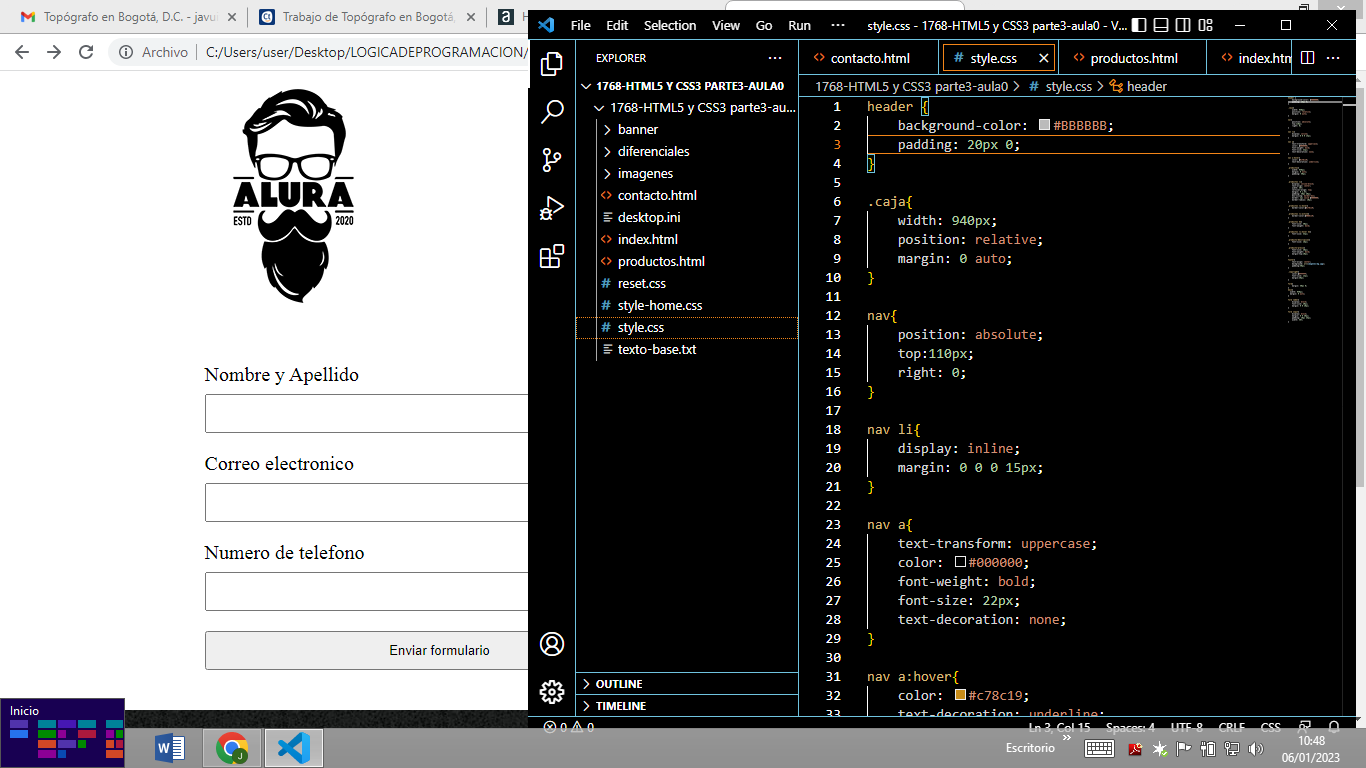Open notifications bell in status bar
The image size is (1366, 768).
click(x=1333, y=727)
